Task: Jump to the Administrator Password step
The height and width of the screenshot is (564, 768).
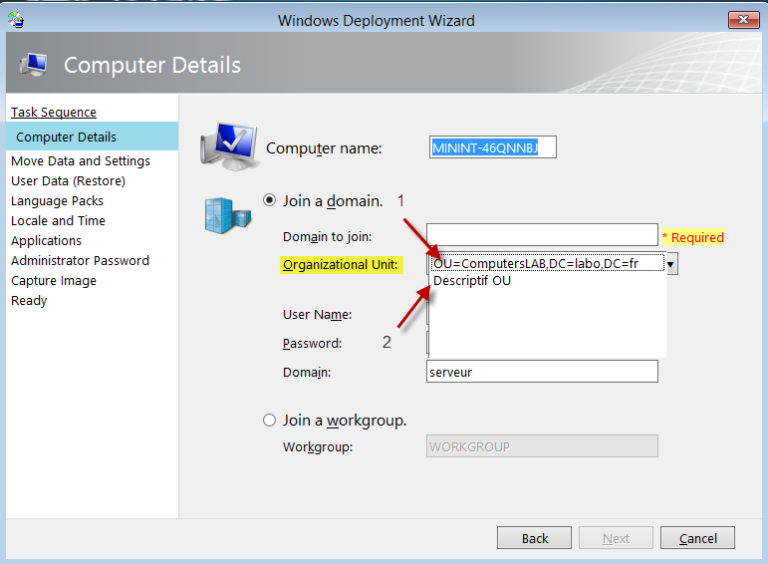Action: click(80, 261)
